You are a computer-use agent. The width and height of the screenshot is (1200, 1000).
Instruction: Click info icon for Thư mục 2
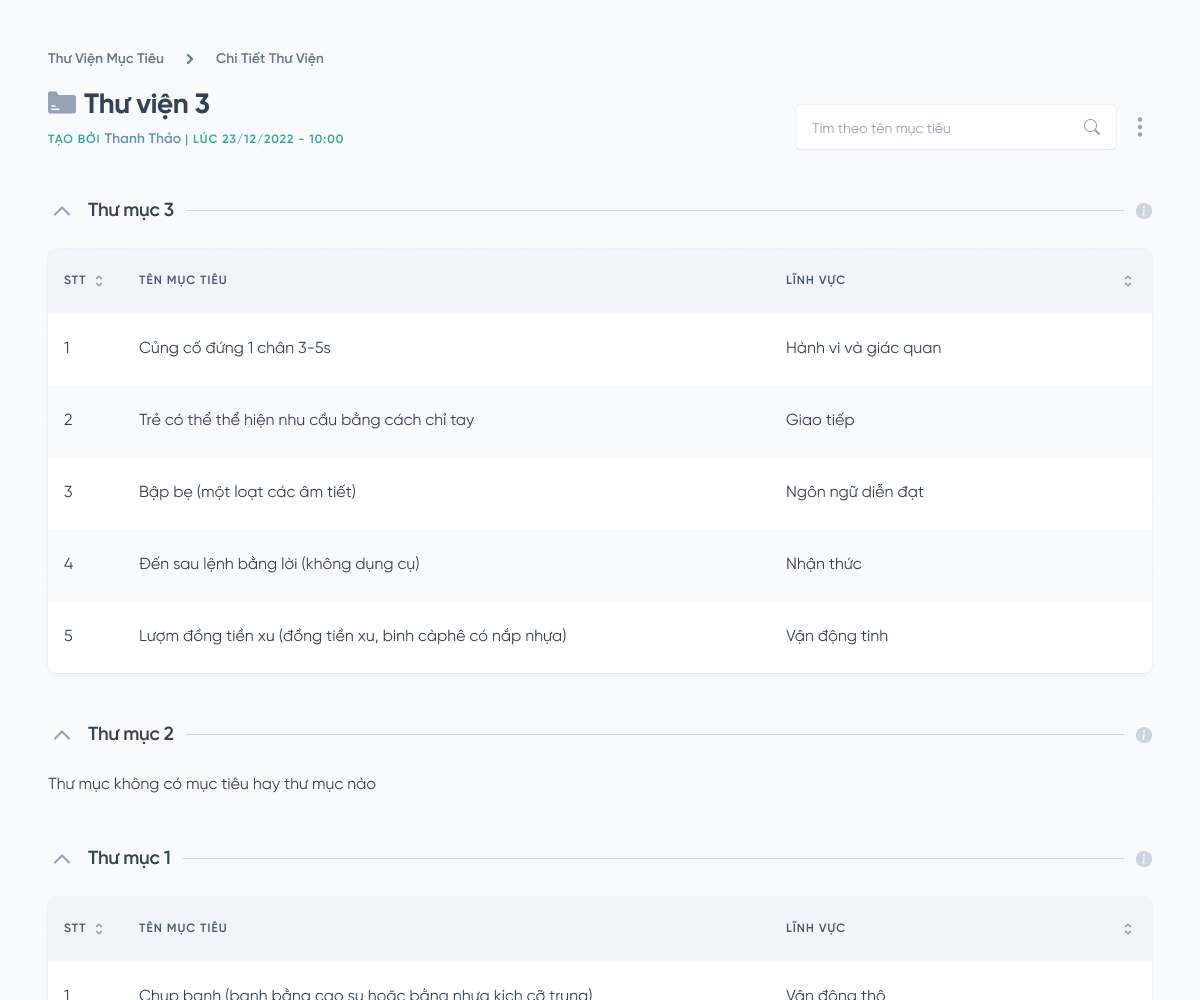(x=1144, y=735)
